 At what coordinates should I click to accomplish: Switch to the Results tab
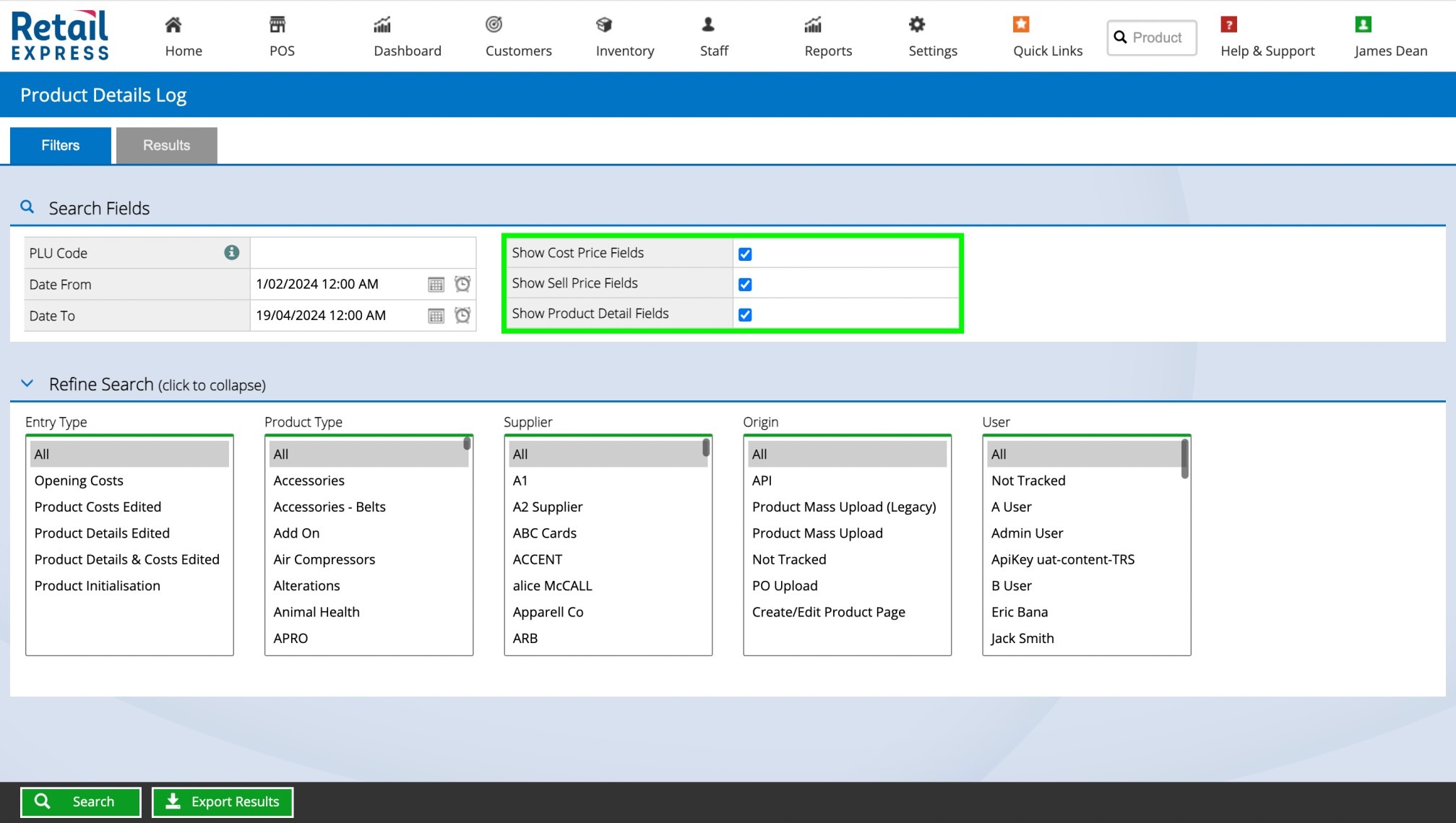[x=166, y=145]
